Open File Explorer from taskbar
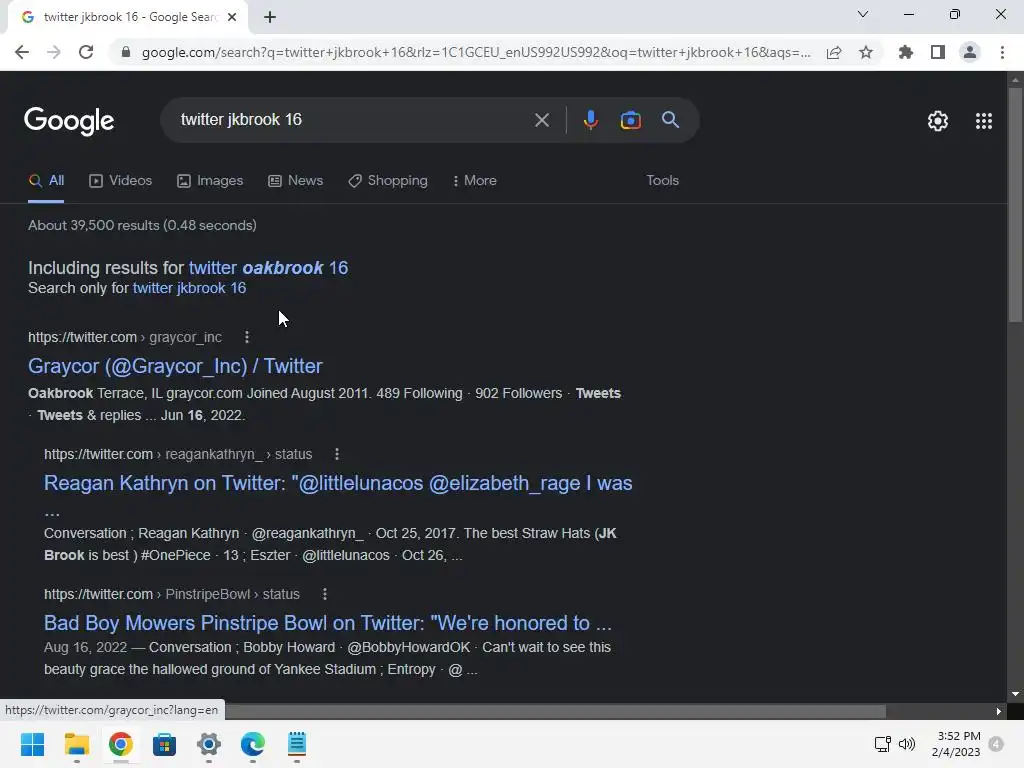 76,744
